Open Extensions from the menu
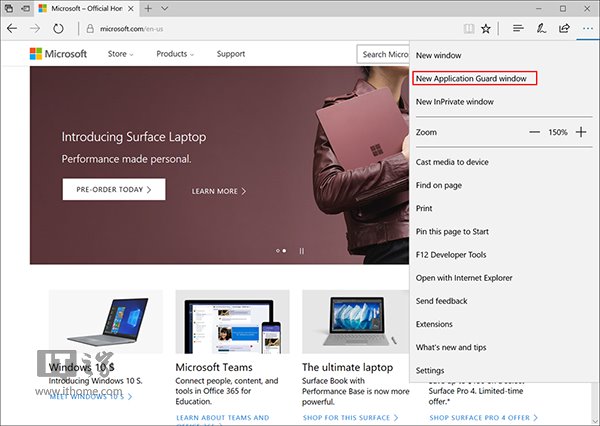 point(434,324)
